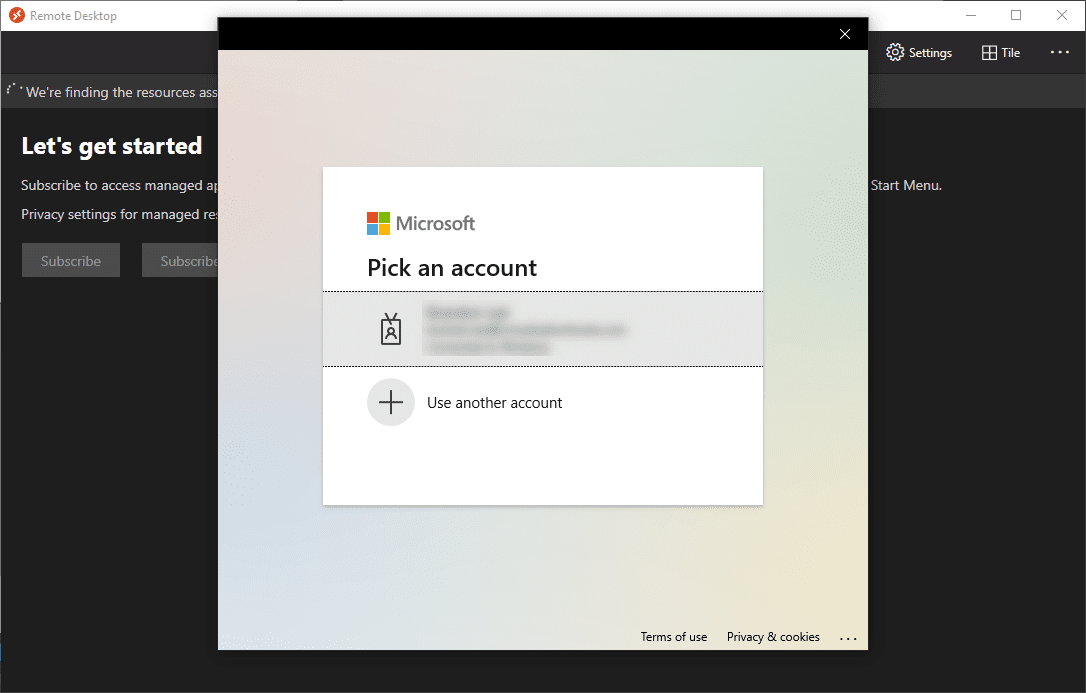1086x693 pixels.
Task: Click the Microsoft logo
Action: (x=420, y=224)
